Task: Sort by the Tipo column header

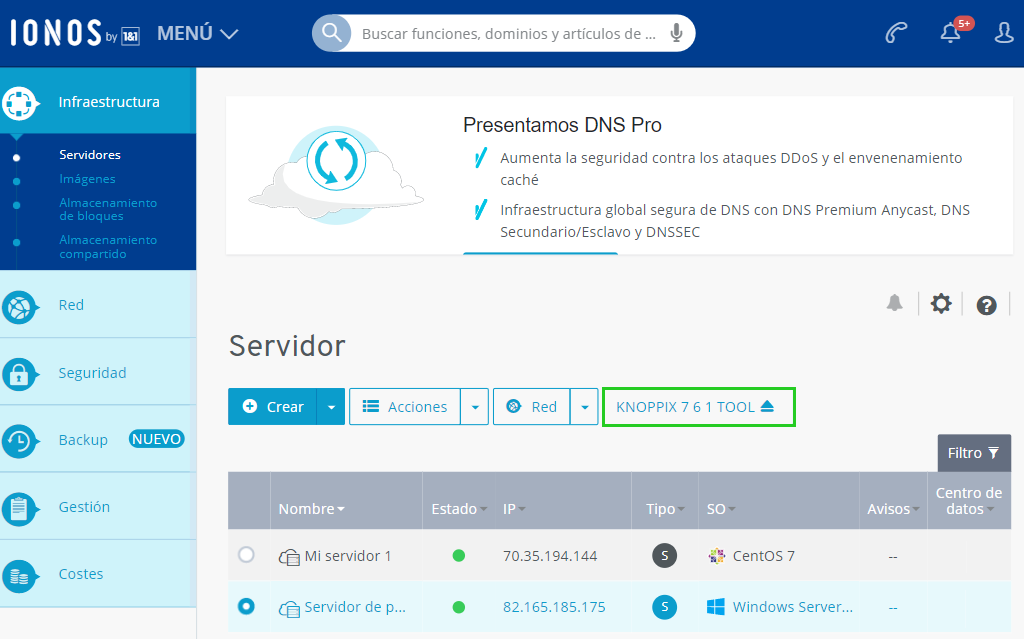Action: (665, 509)
